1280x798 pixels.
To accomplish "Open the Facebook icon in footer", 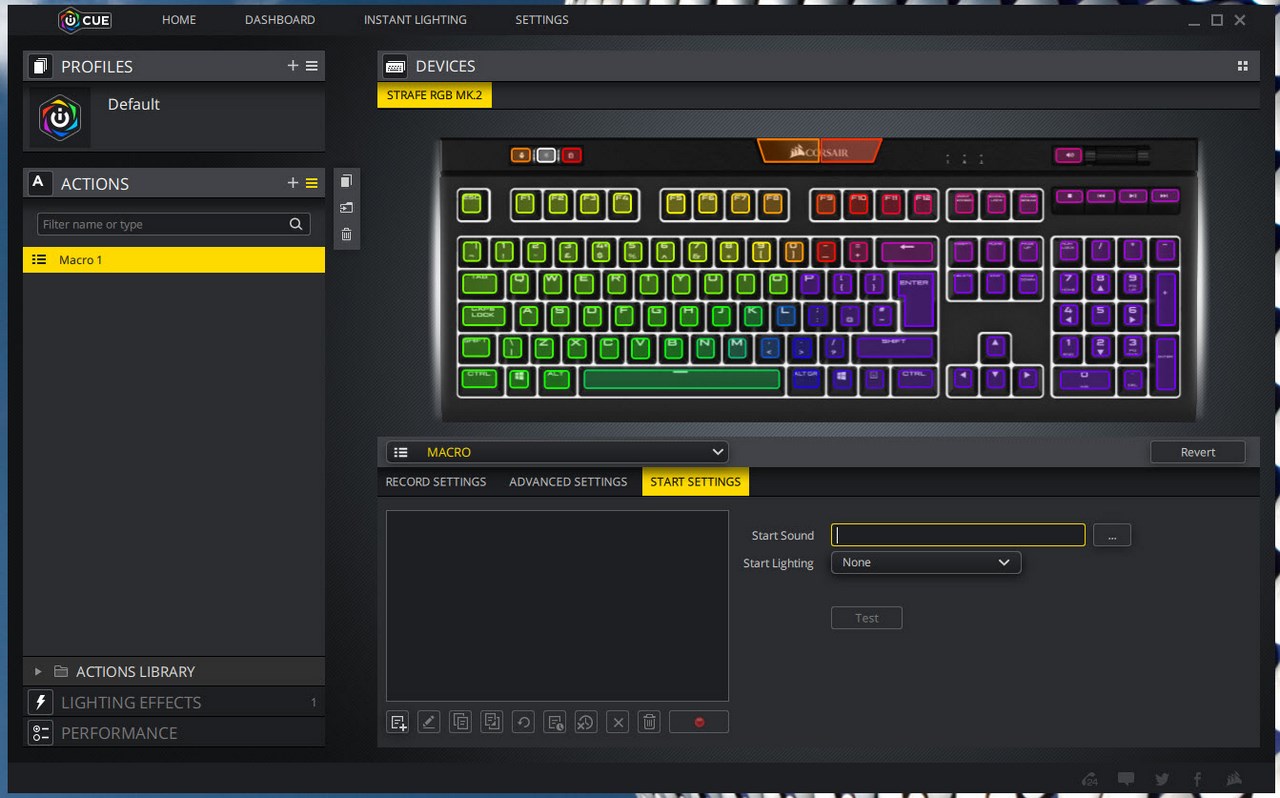I will tap(1197, 779).
